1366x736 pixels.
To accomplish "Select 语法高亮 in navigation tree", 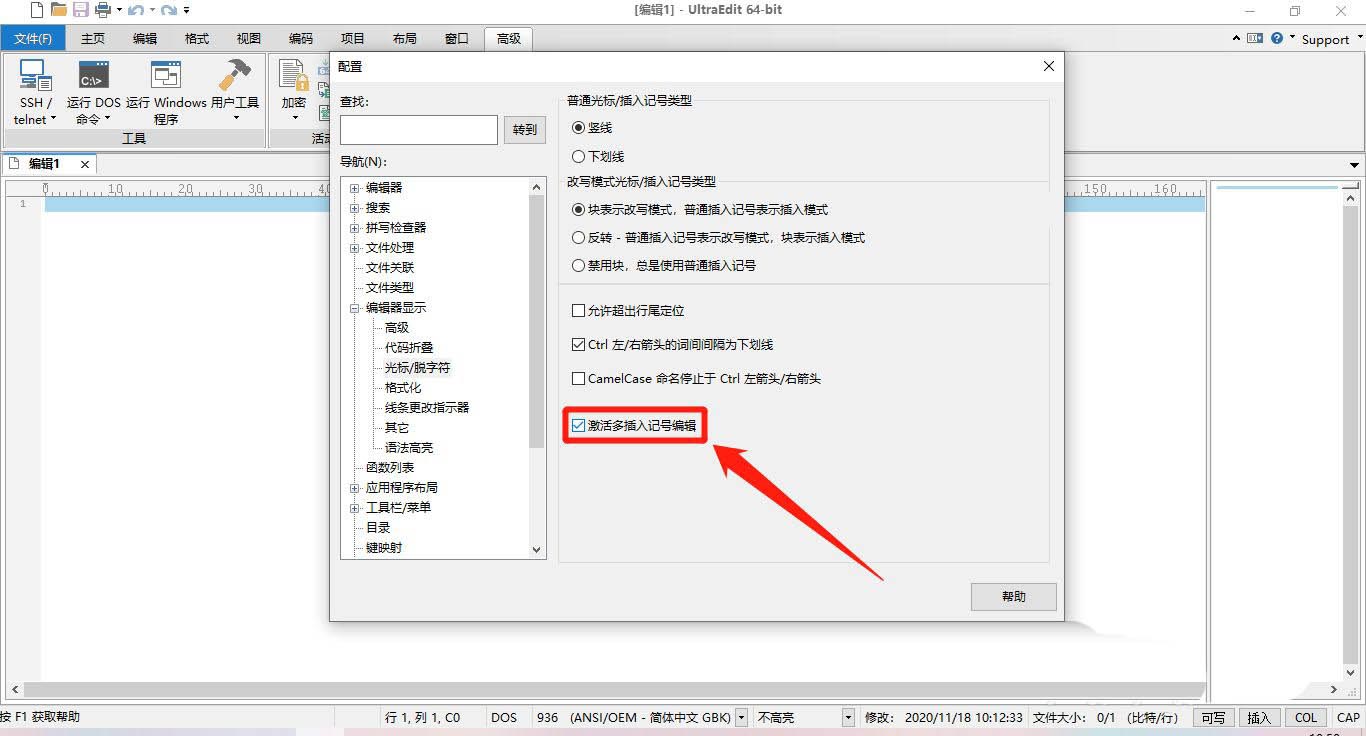I will click(409, 448).
